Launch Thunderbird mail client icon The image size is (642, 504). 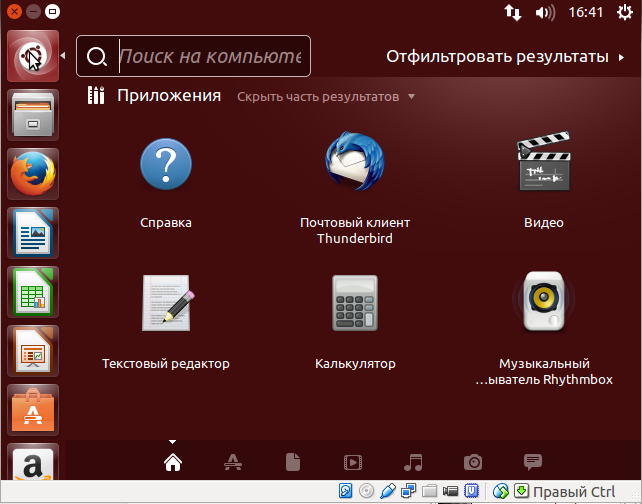(355, 161)
